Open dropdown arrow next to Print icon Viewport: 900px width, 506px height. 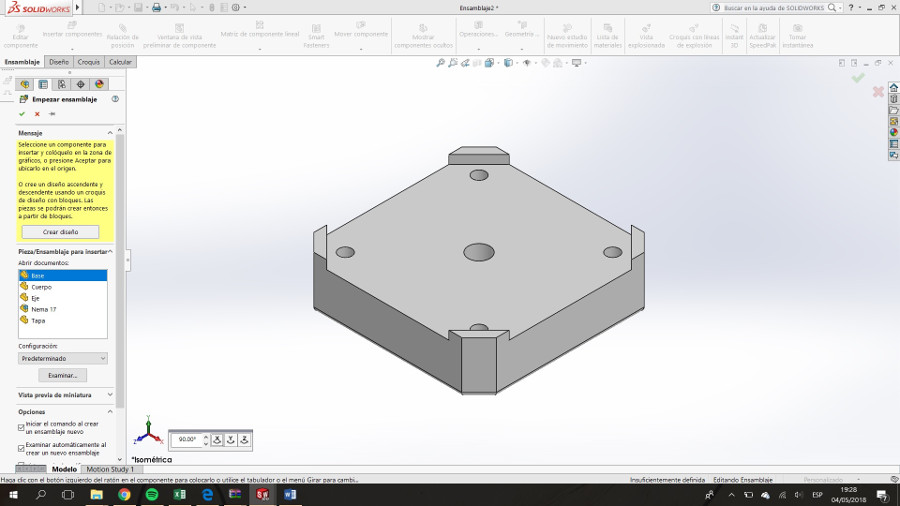(165, 7)
